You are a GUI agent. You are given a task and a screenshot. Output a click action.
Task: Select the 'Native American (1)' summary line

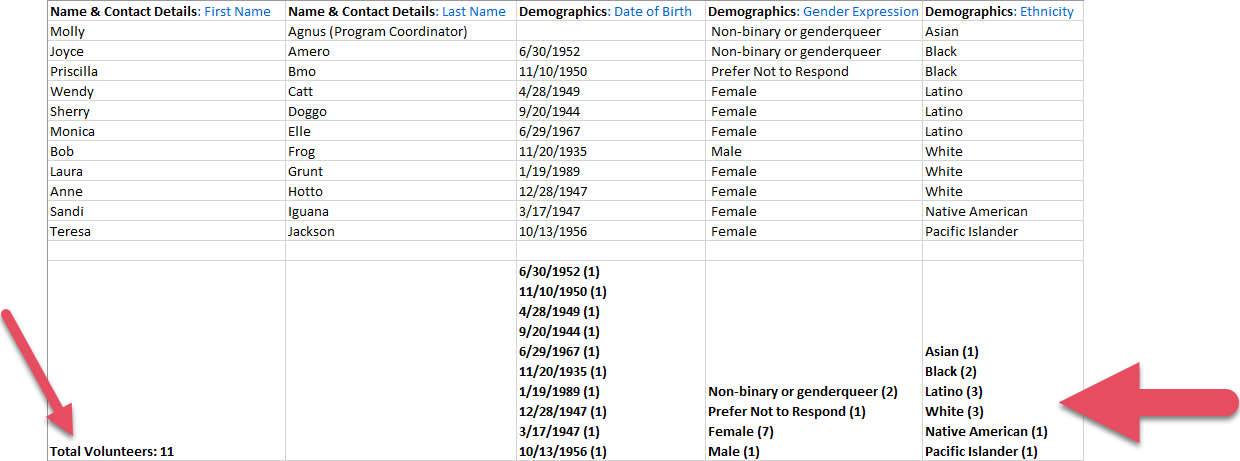pyautogui.click(x=986, y=431)
